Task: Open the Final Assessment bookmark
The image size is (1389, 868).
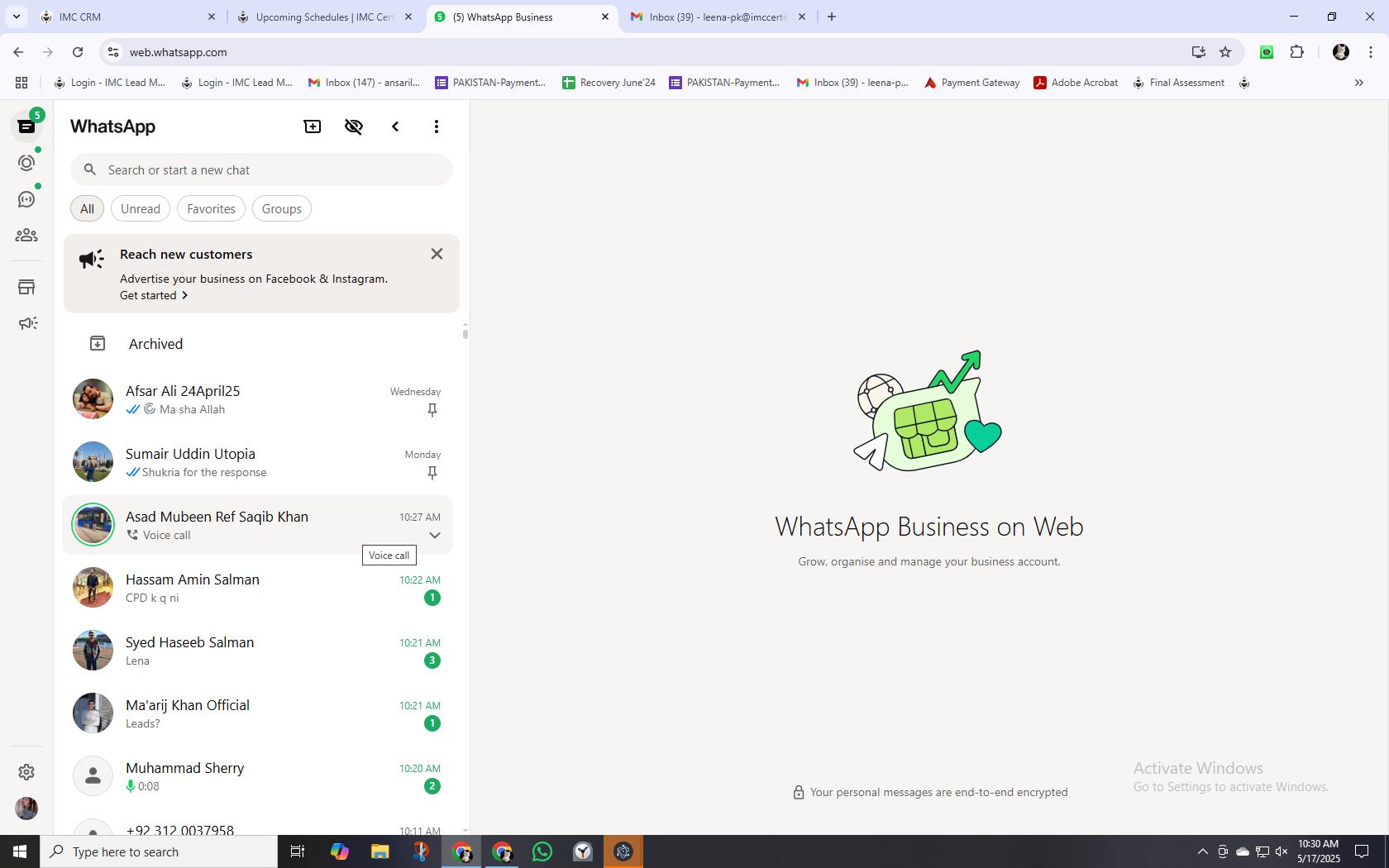Action: point(1178,83)
